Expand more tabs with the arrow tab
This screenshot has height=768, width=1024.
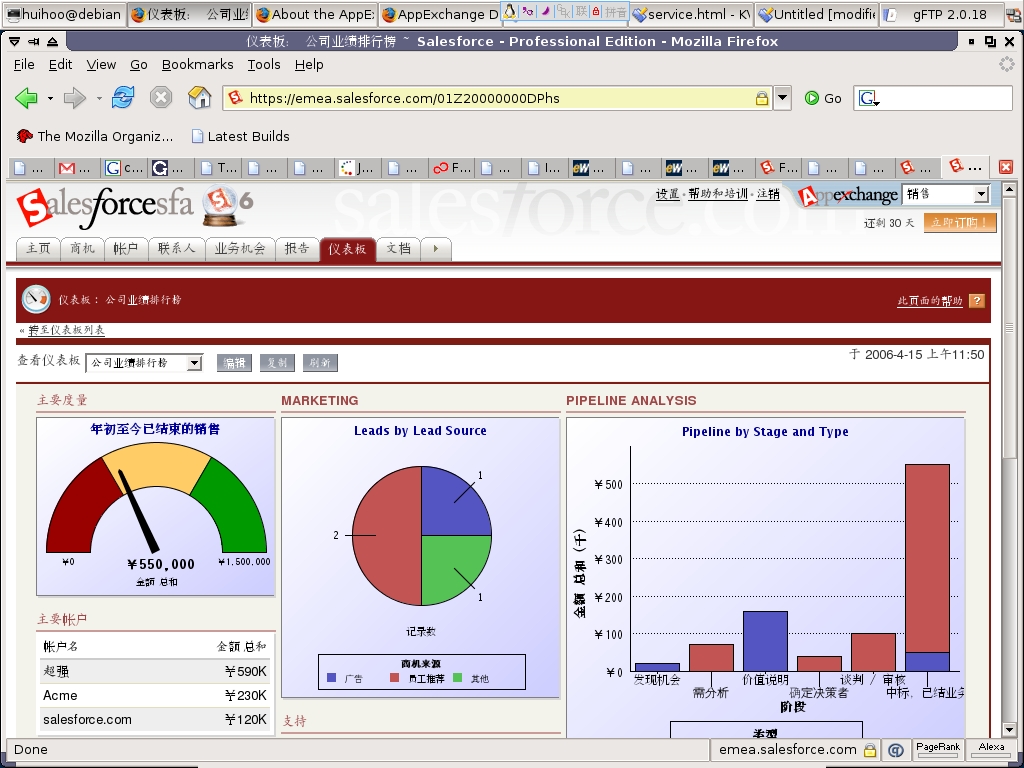tap(436, 249)
